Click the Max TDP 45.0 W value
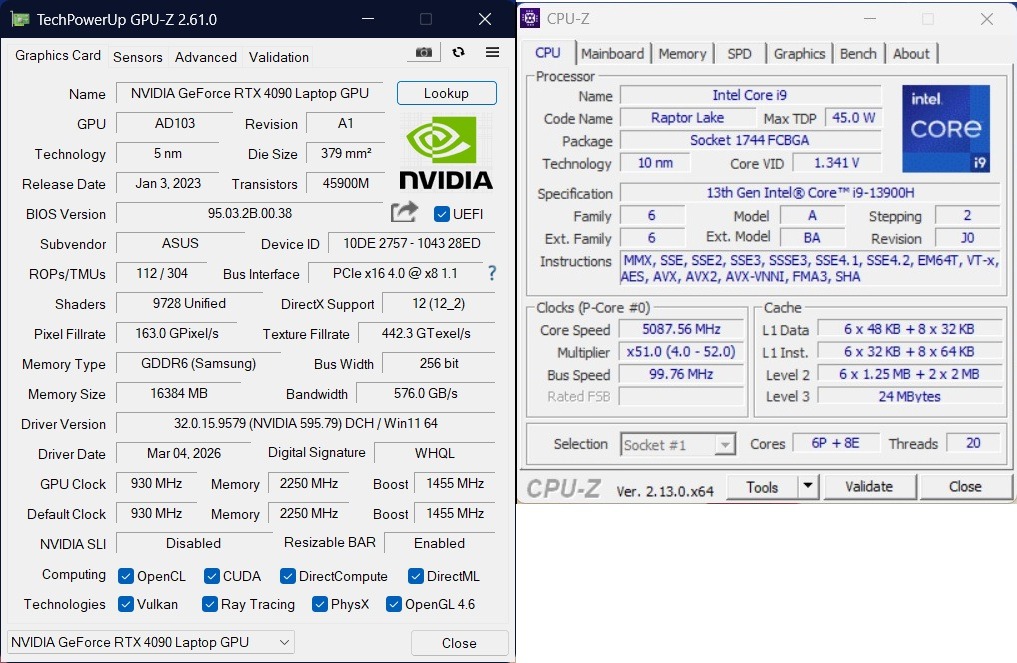The image size is (1017, 663). [854, 117]
